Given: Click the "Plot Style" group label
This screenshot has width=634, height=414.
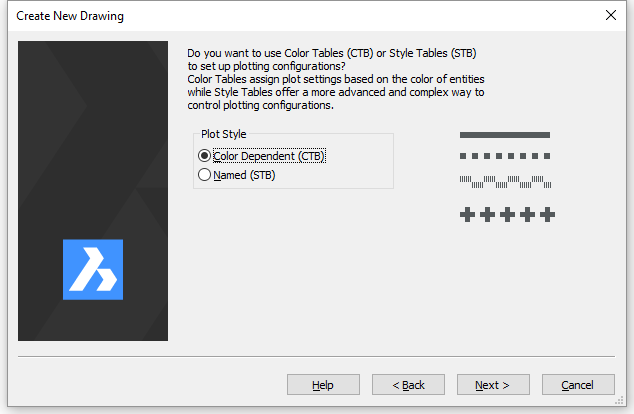Looking at the screenshot, I should [223, 134].
